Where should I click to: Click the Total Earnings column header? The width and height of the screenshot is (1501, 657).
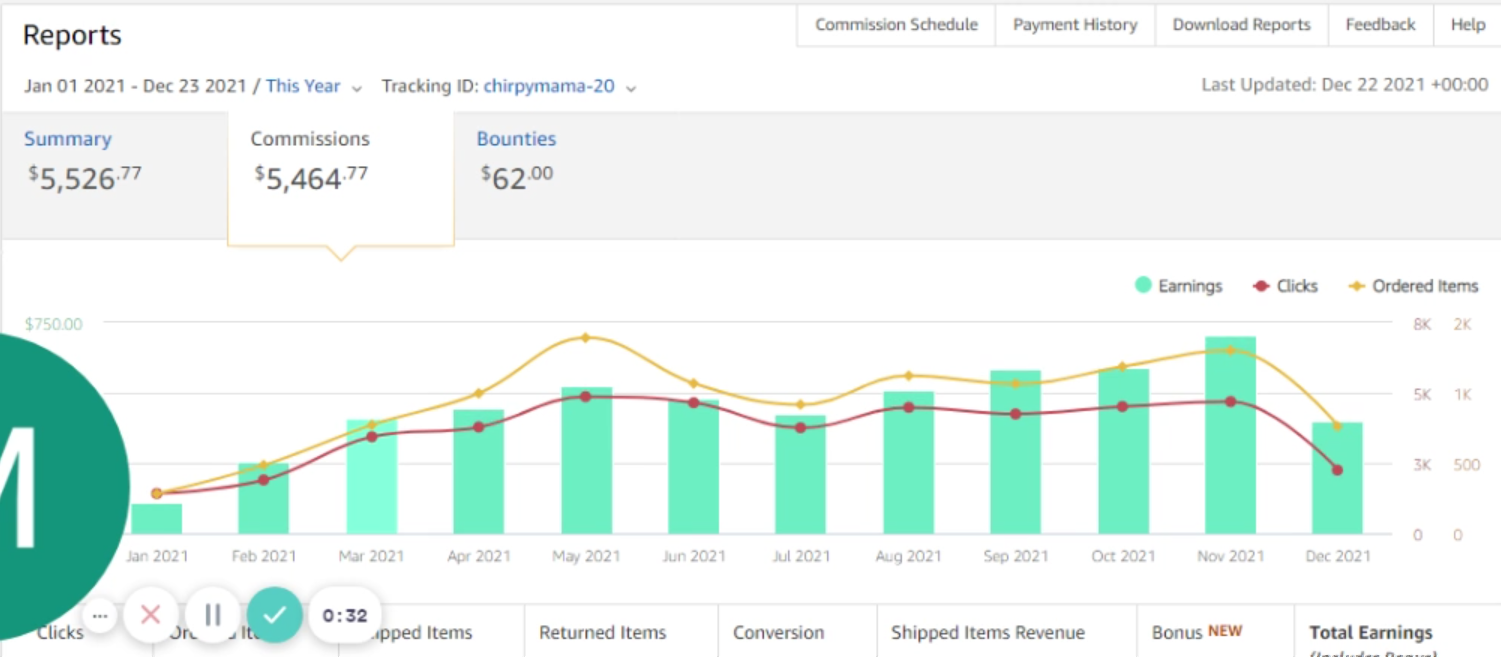tap(1371, 633)
